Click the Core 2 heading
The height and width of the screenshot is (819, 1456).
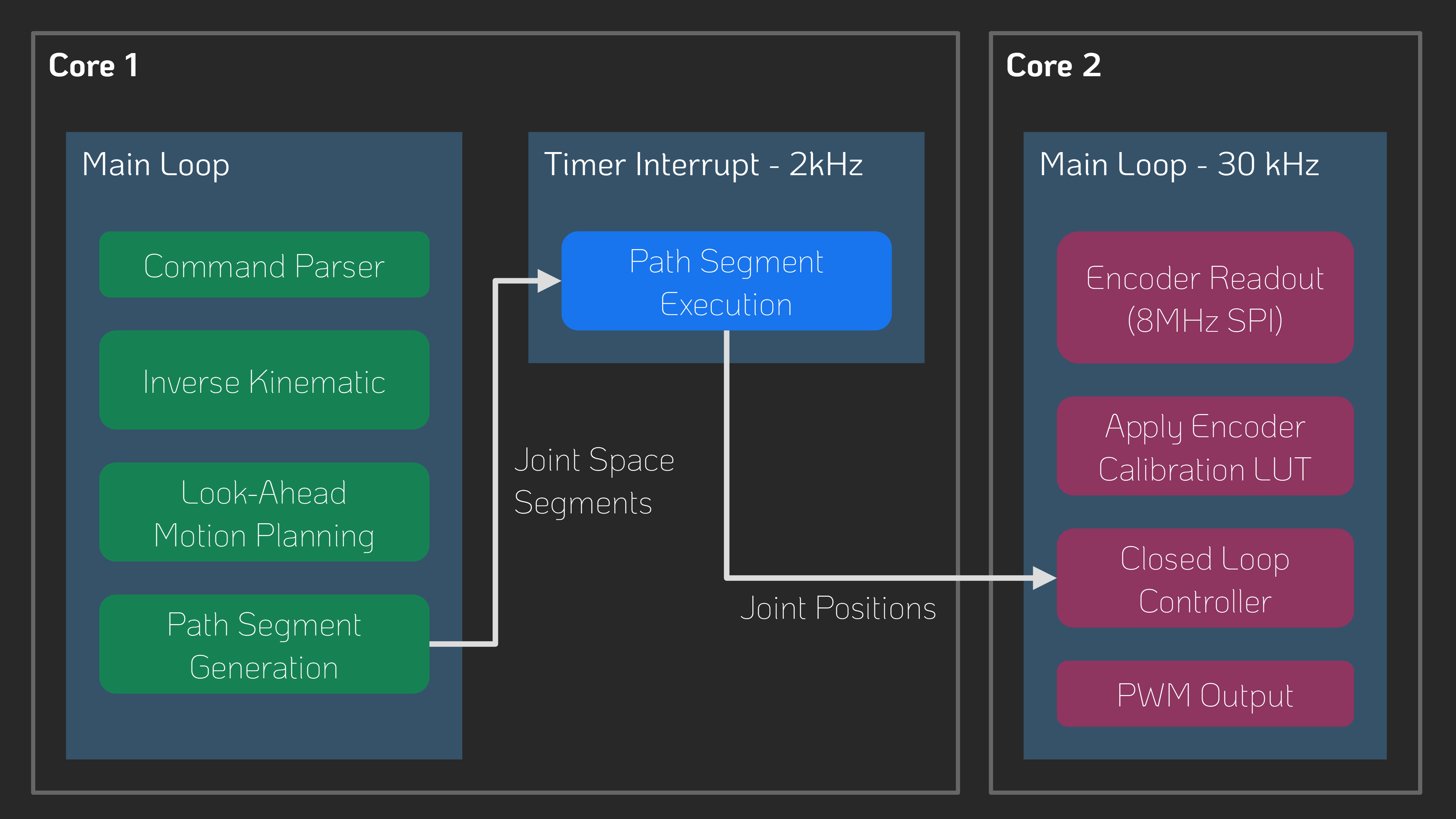[x=1053, y=65]
